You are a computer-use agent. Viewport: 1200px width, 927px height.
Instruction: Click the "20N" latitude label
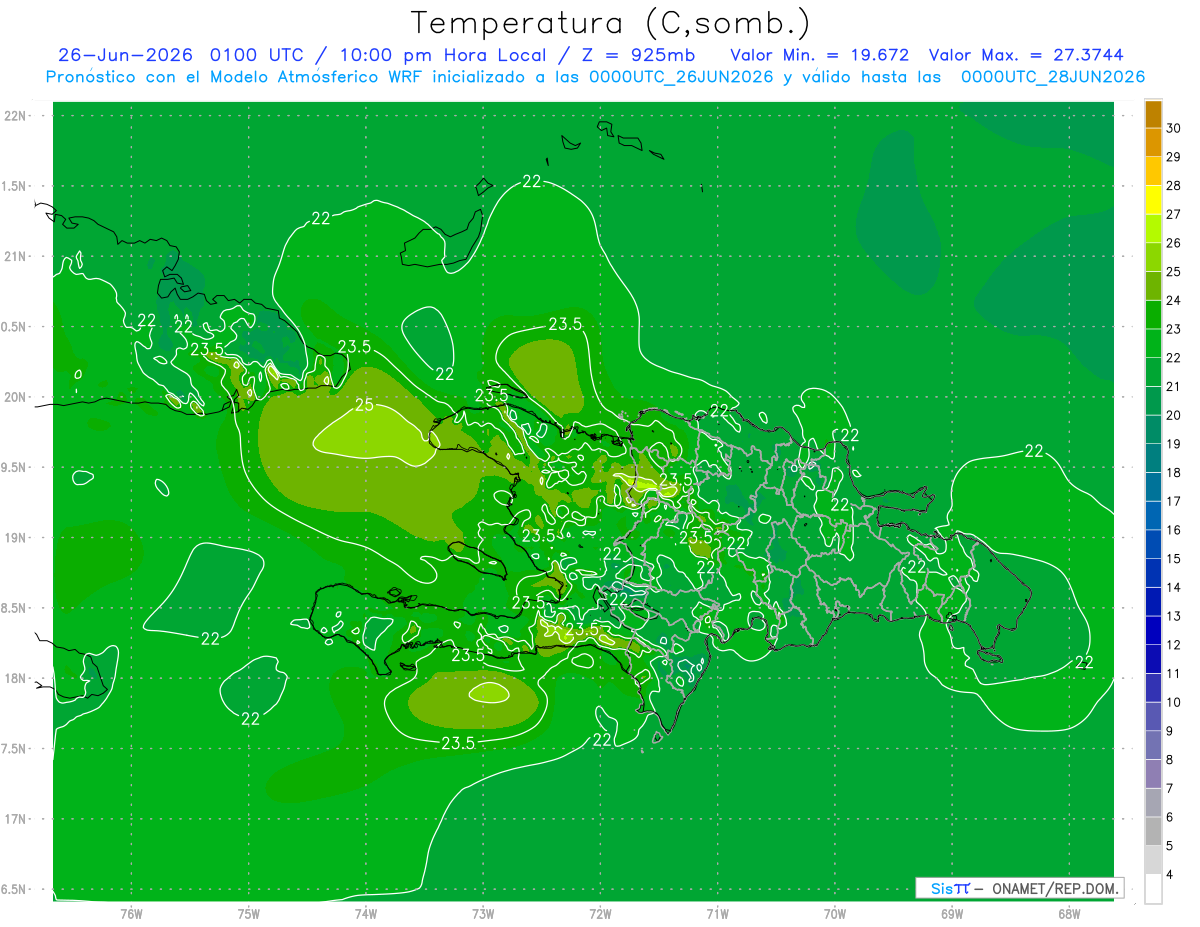coord(16,397)
